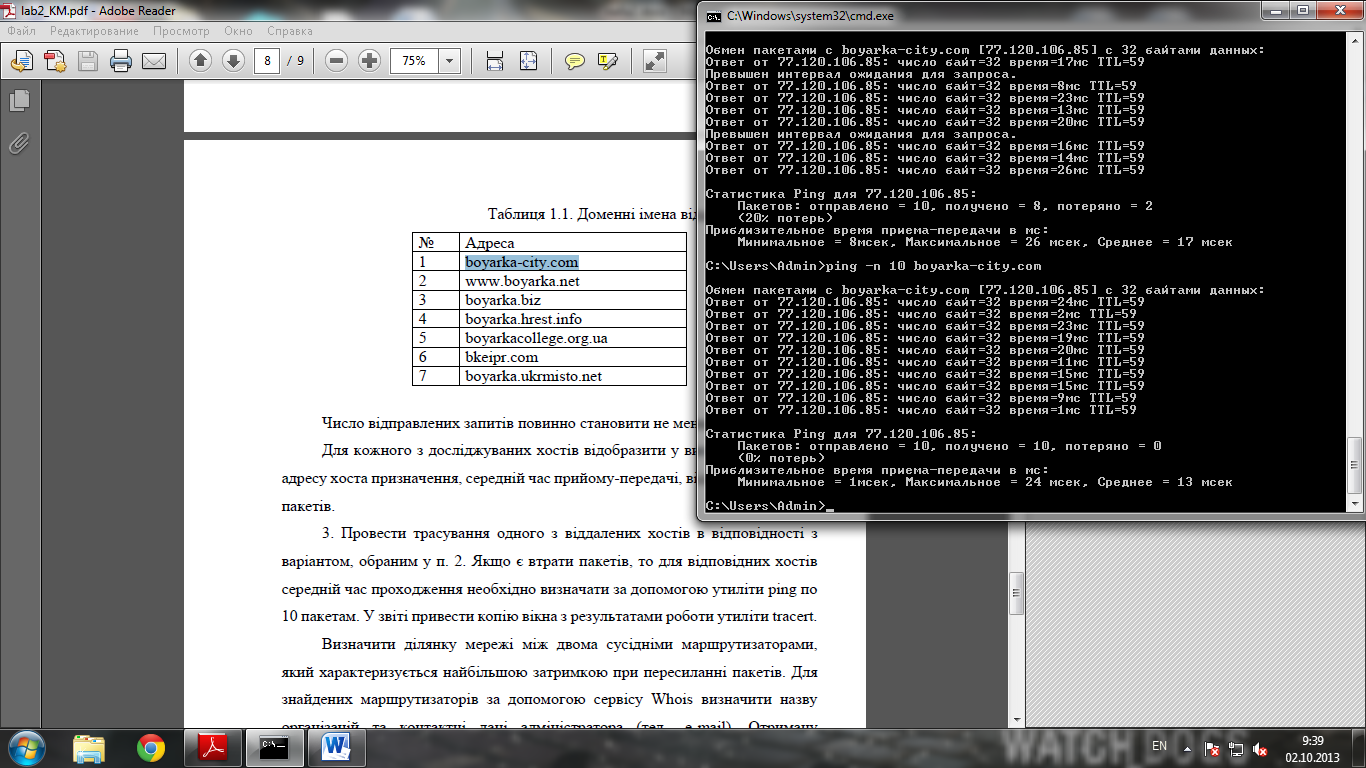Screen dimensions: 1366x768
Task: Click Adobe Reader scrollbar down arrow
Action: coord(1016,720)
